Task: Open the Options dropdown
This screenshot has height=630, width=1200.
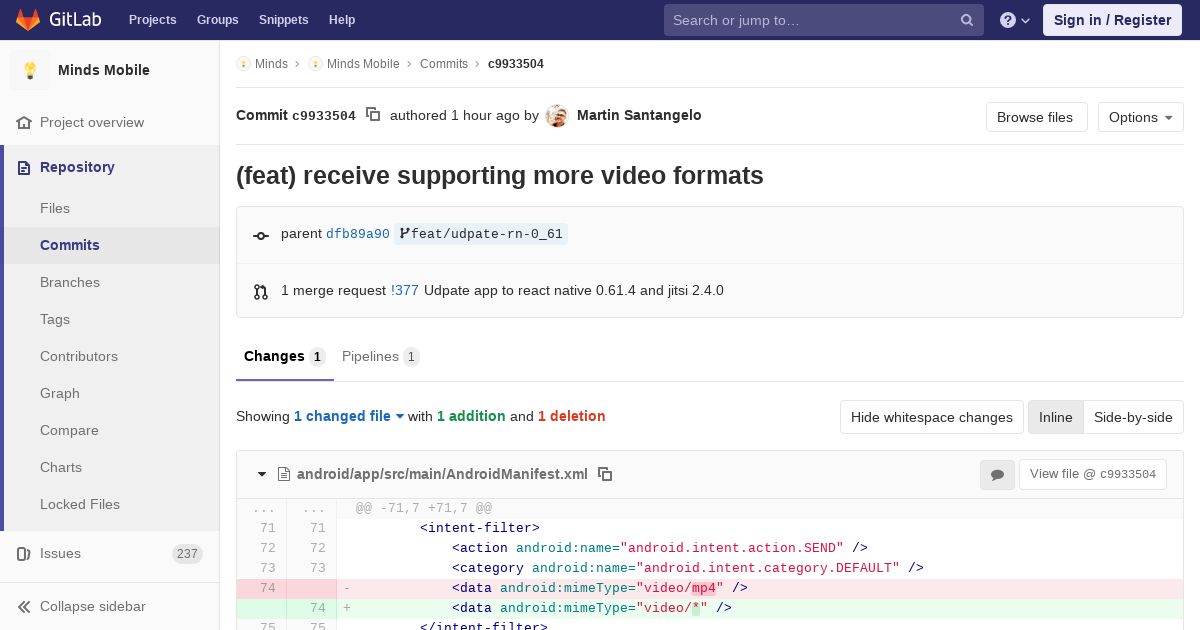Action: click(1140, 117)
